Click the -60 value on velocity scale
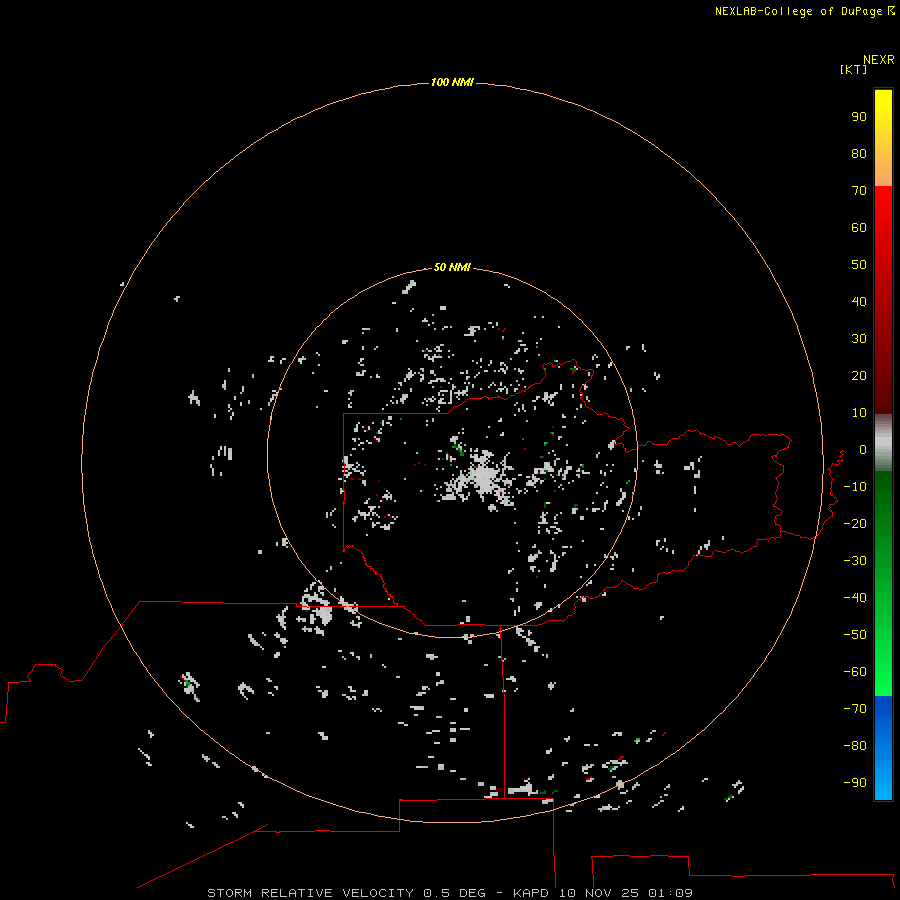The width and height of the screenshot is (900, 900). tap(855, 672)
